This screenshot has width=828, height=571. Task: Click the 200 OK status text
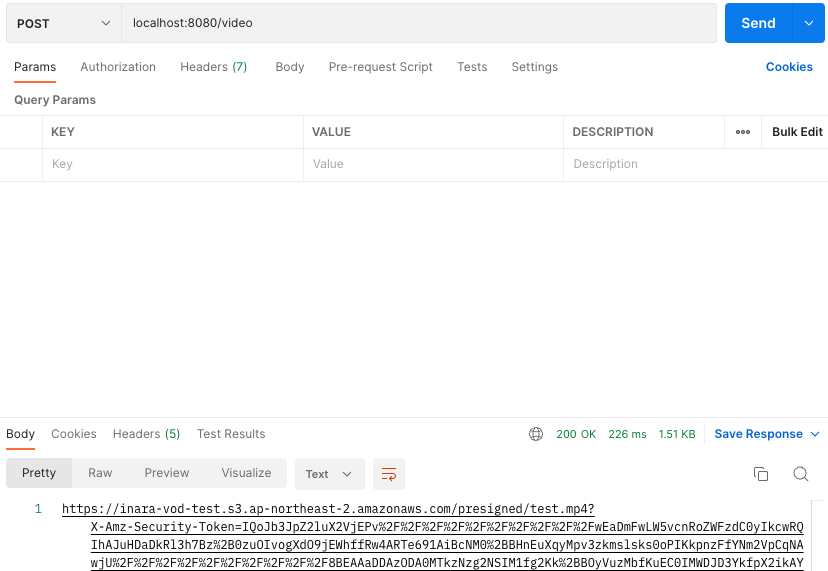tap(576, 434)
